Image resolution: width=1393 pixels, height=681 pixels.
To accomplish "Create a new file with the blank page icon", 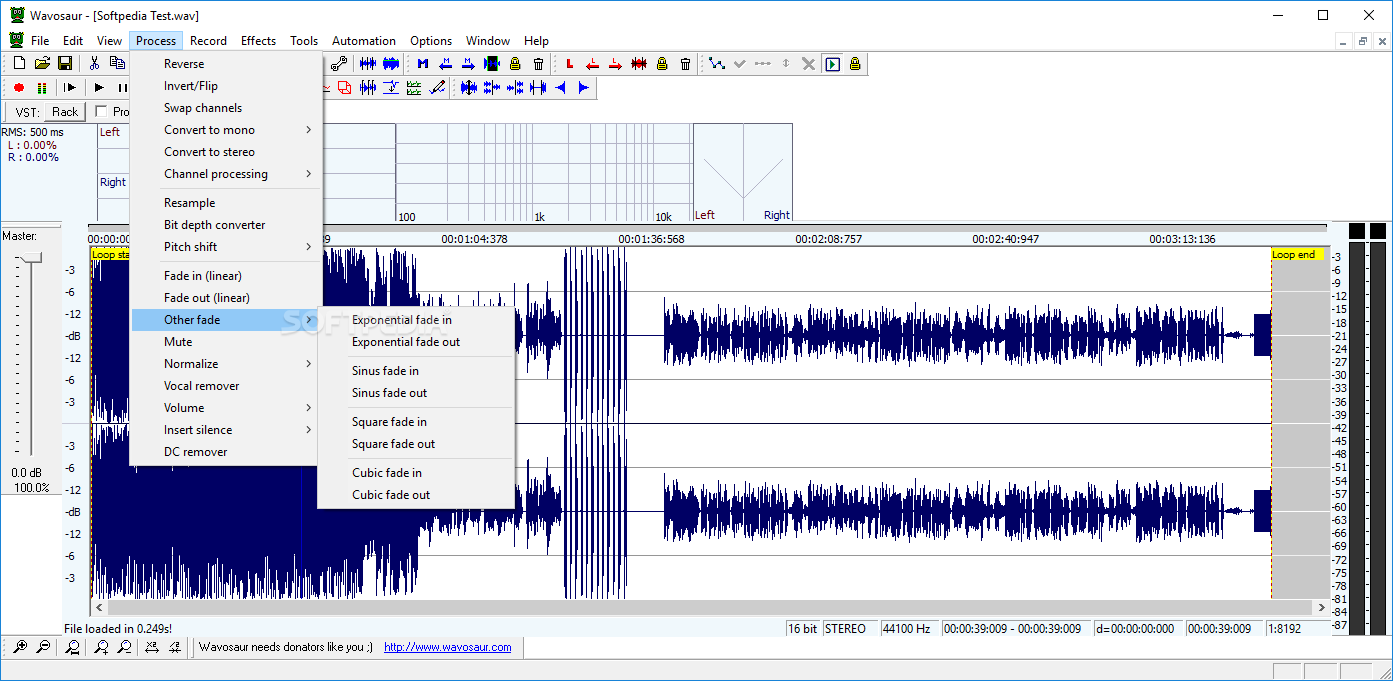I will click(19, 63).
